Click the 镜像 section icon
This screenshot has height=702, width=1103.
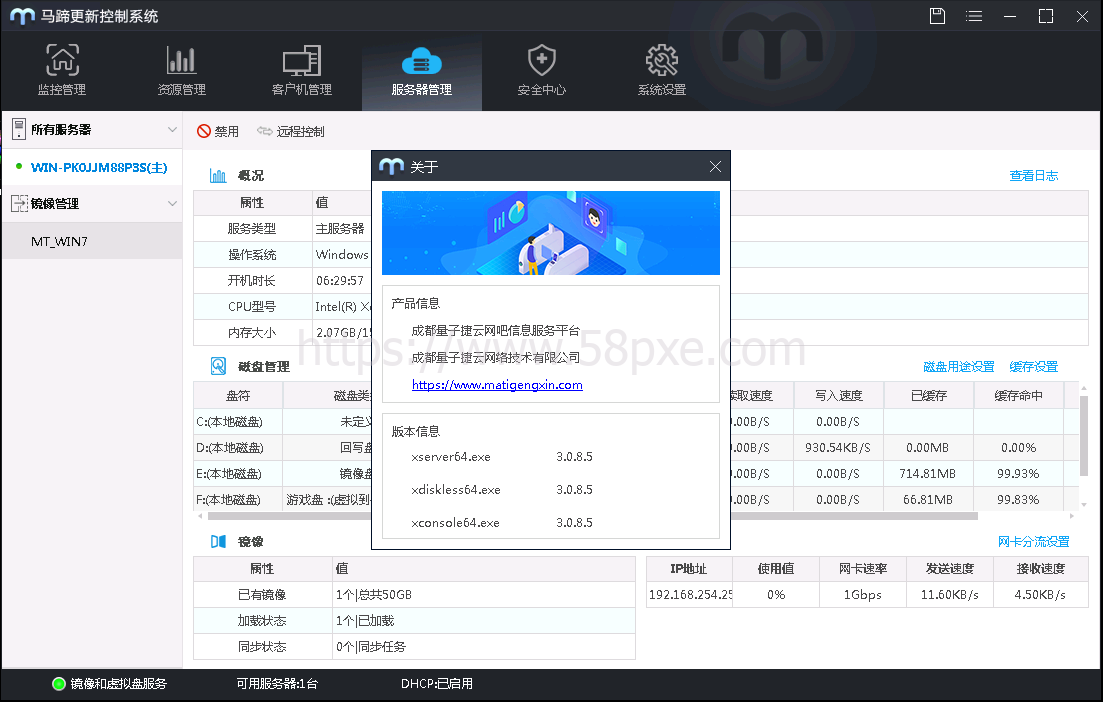(218, 542)
